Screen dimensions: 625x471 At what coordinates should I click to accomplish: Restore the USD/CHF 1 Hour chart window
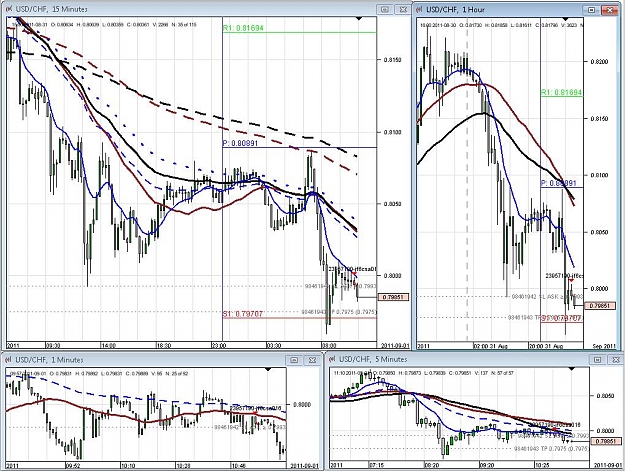pos(592,10)
